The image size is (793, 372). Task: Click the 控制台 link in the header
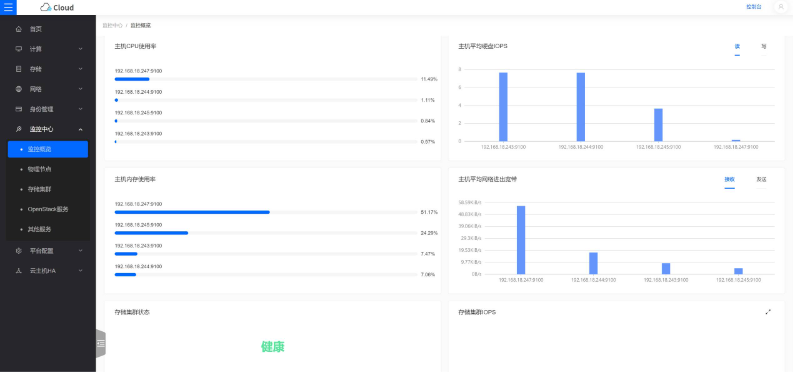tap(754, 7)
